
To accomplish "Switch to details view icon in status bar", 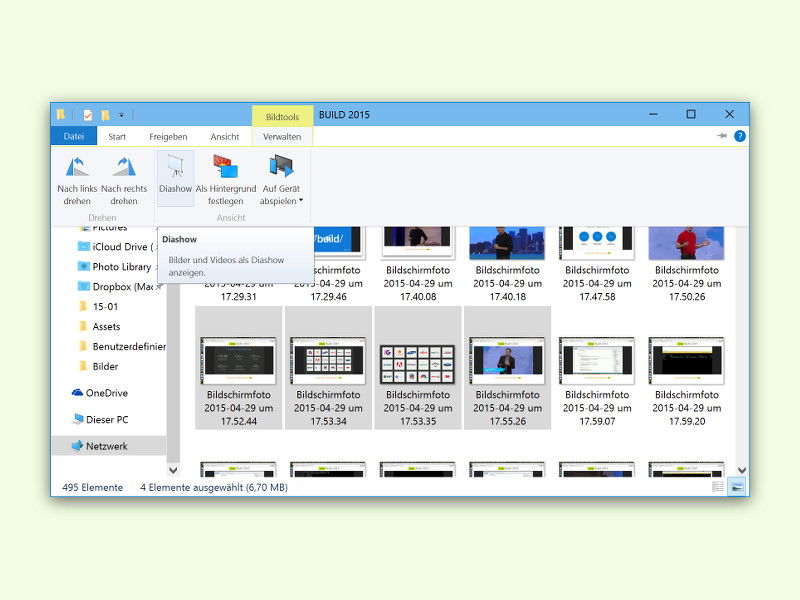I will tap(718, 487).
